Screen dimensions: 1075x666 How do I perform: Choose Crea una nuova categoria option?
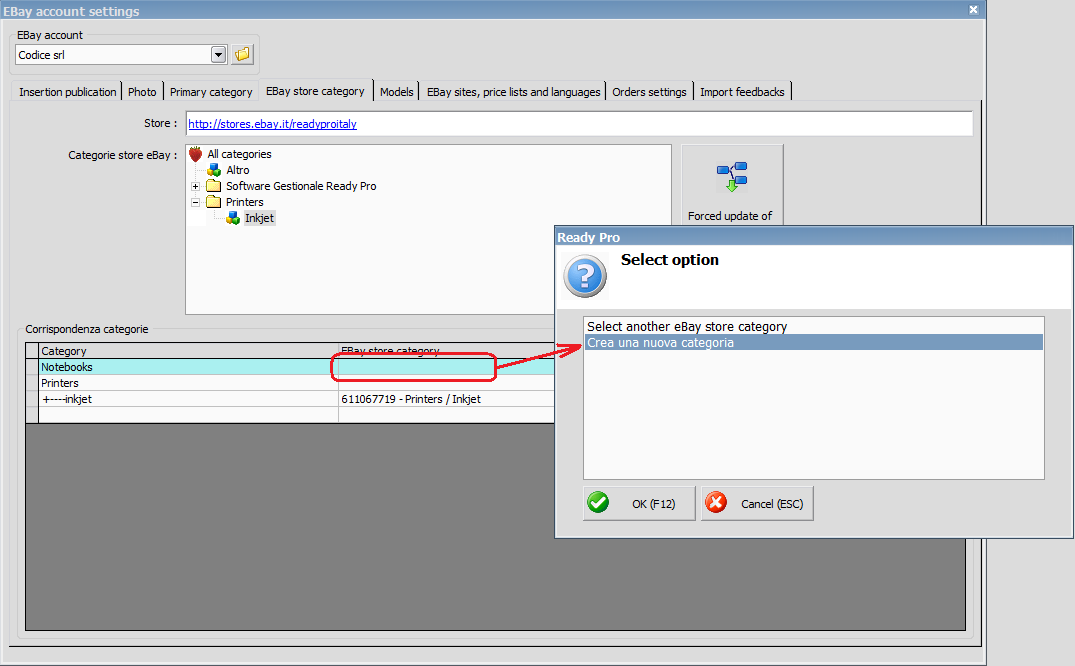click(814, 342)
